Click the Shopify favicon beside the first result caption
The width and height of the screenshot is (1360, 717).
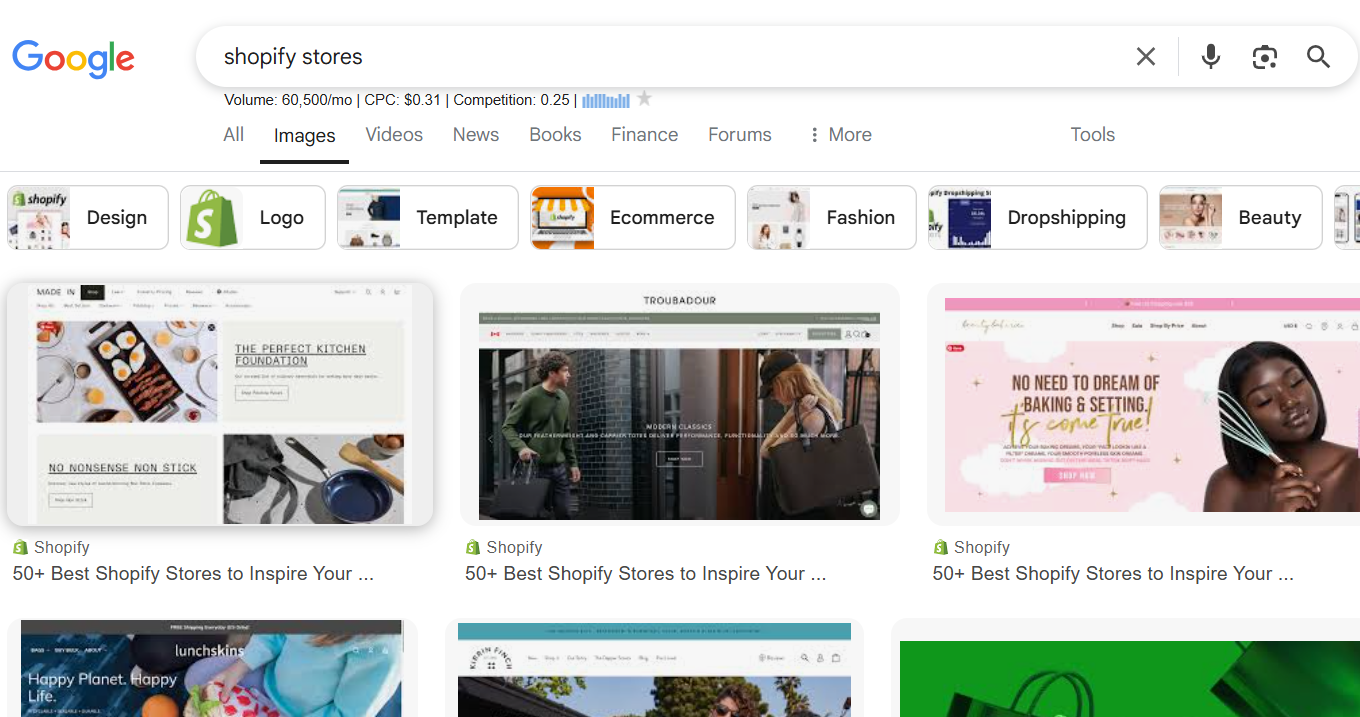coord(18,547)
